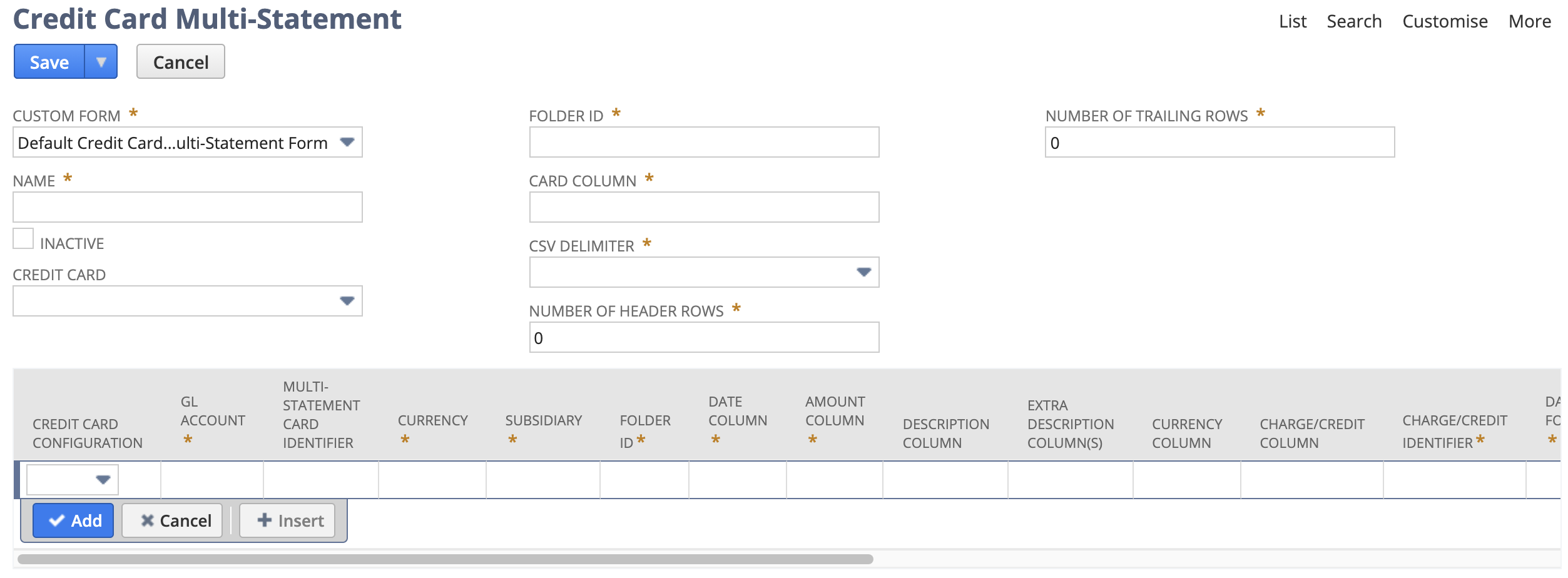The height and width of the screenshot is (578, 1568).
Task: Open the List menu
Action: click(x=1292, y=21)
